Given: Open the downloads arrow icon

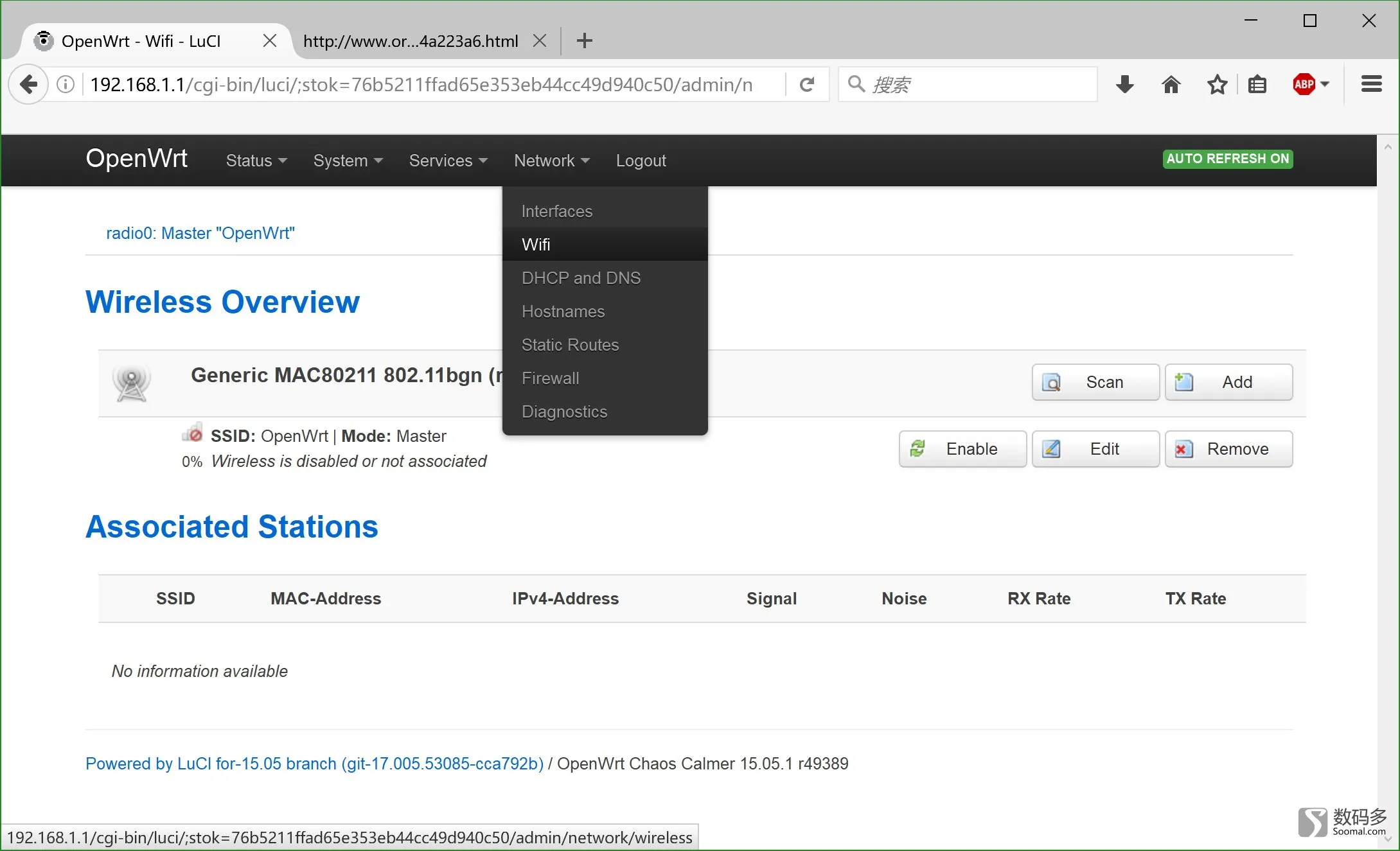Looking at the screenshot, I should [x=1124, y=84].
